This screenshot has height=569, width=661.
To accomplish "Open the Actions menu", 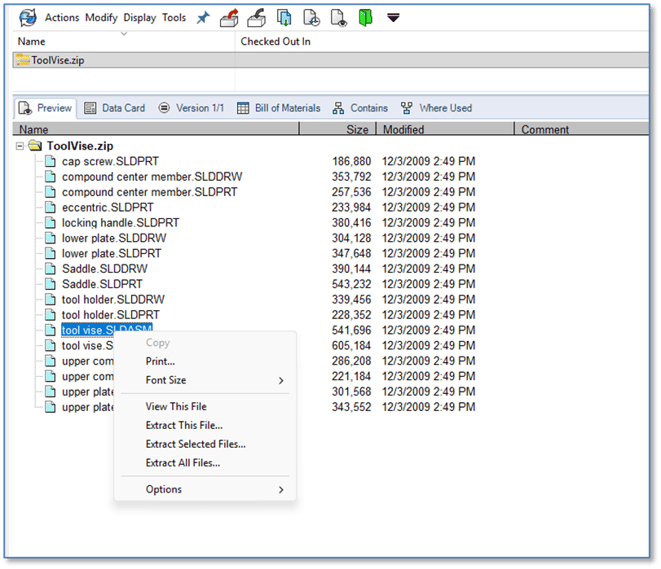I will [62, 18].
